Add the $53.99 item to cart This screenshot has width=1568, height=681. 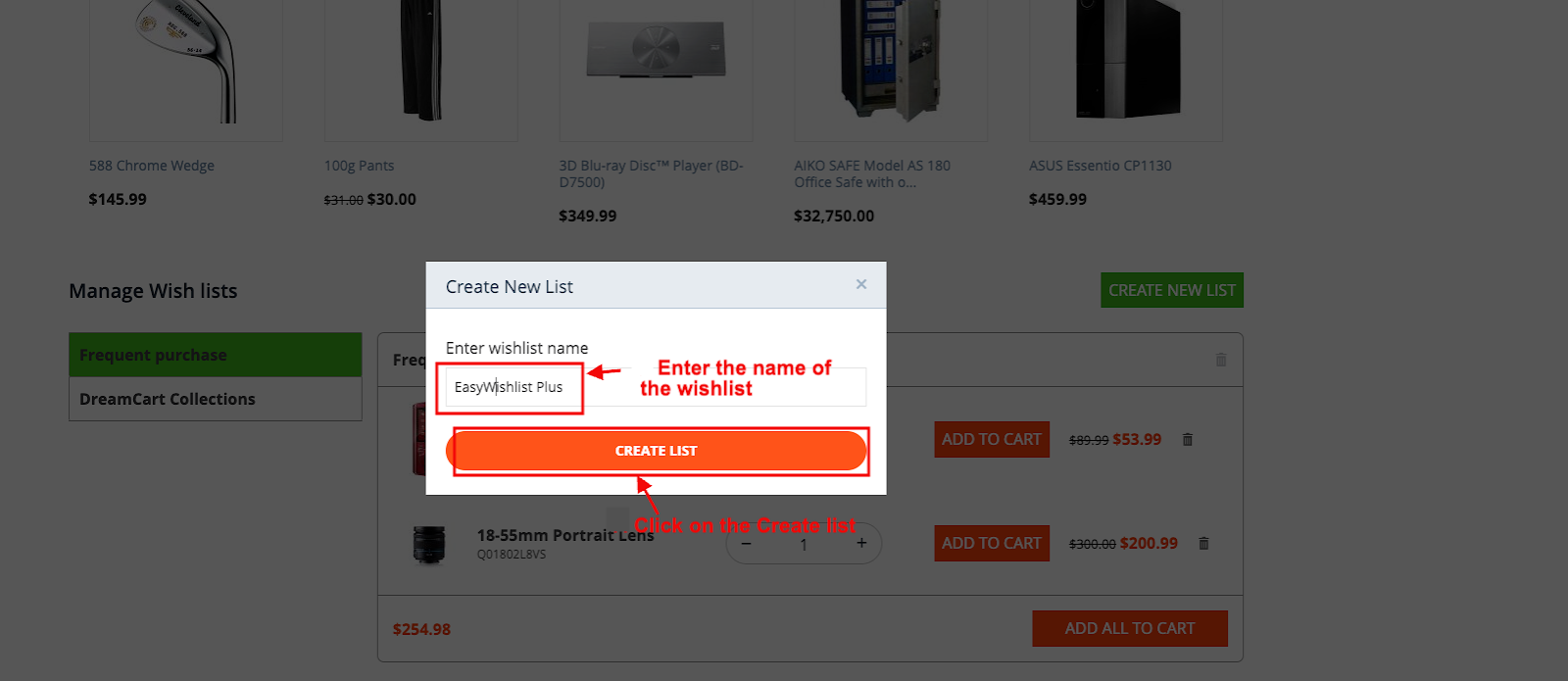pyautogui.click(x=992, y=439)
